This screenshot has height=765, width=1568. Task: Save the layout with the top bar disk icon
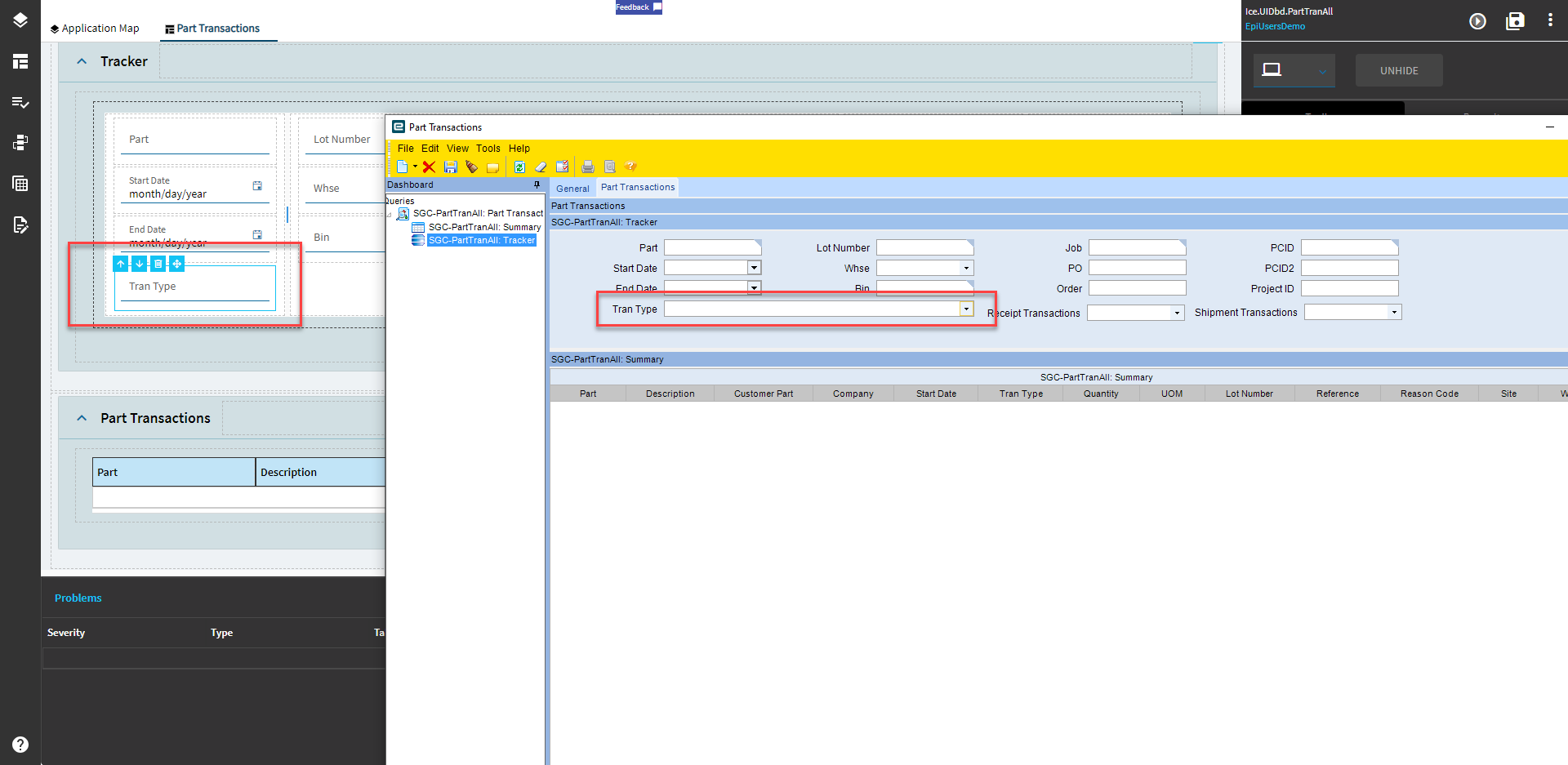click(1515, 21)
